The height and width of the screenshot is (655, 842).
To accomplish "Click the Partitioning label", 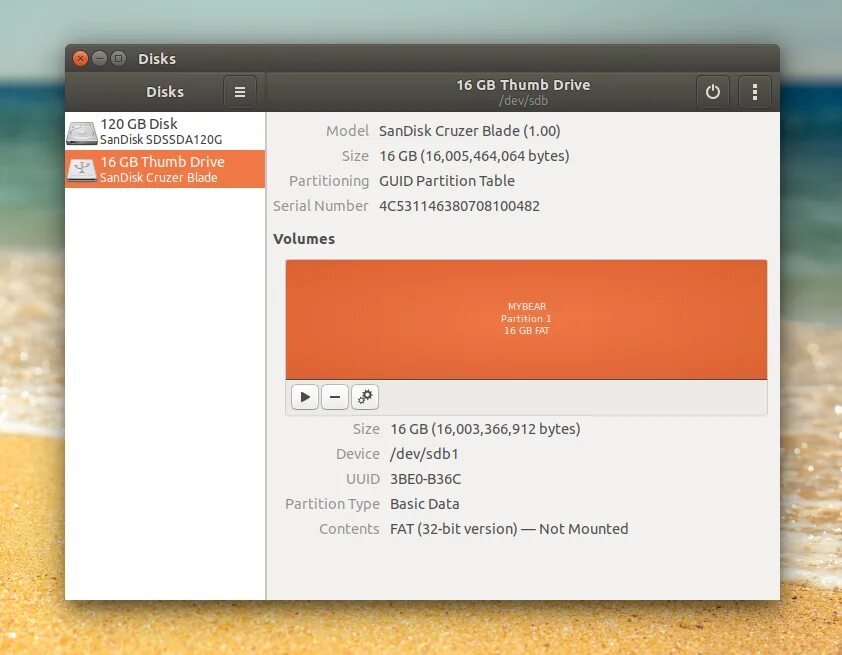I will [329, 181].
